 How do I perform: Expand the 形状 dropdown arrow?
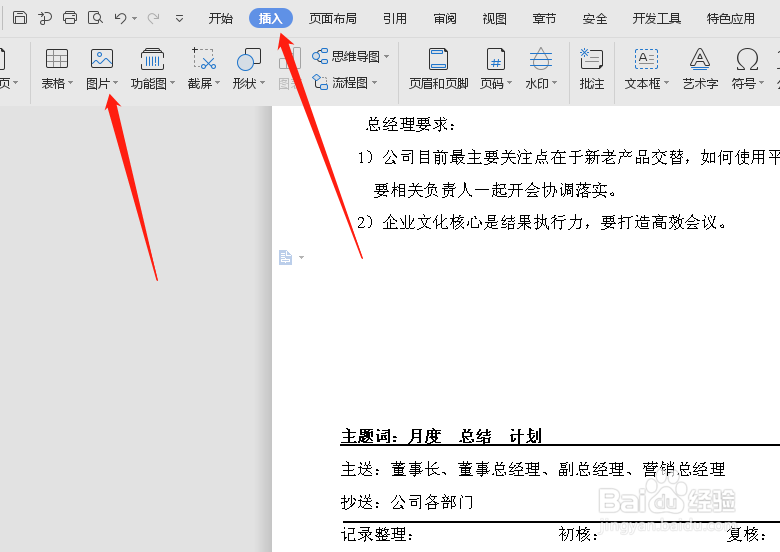(262, 83)
